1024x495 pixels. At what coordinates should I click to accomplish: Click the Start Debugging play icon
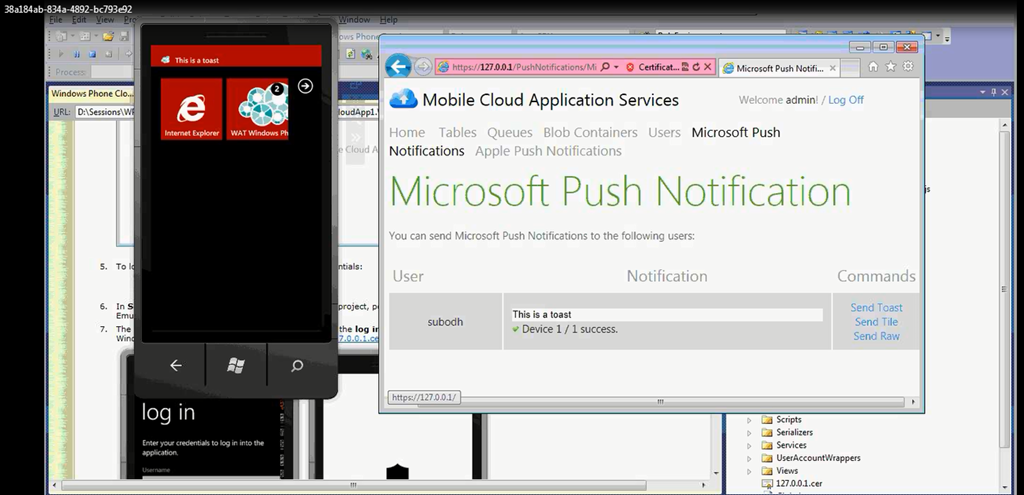pos(61,54)
